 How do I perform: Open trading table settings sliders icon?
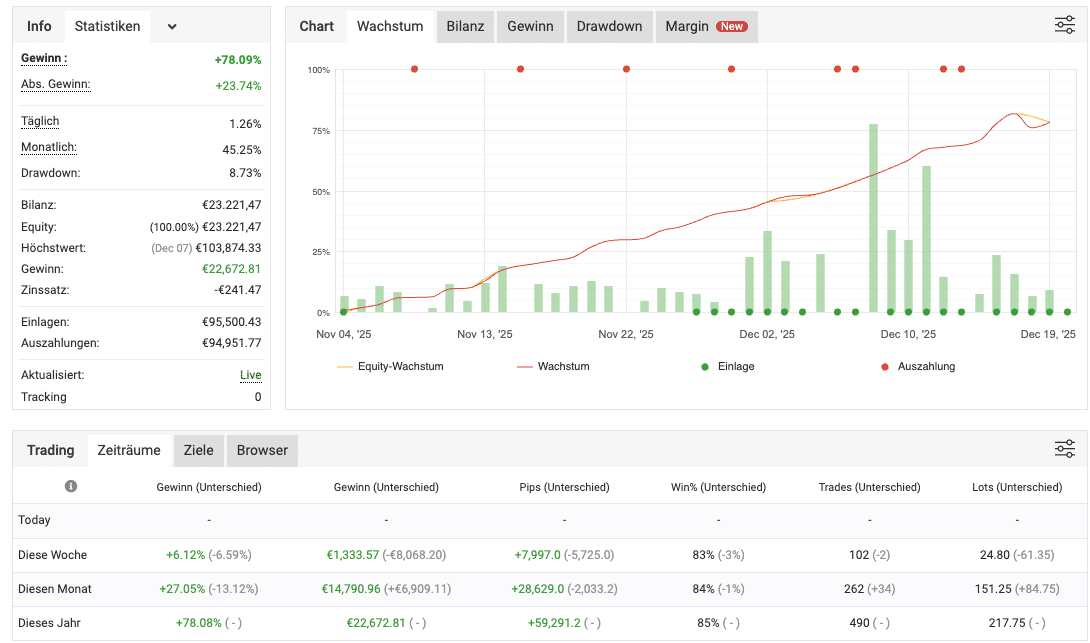click(x=1064, y=450)
